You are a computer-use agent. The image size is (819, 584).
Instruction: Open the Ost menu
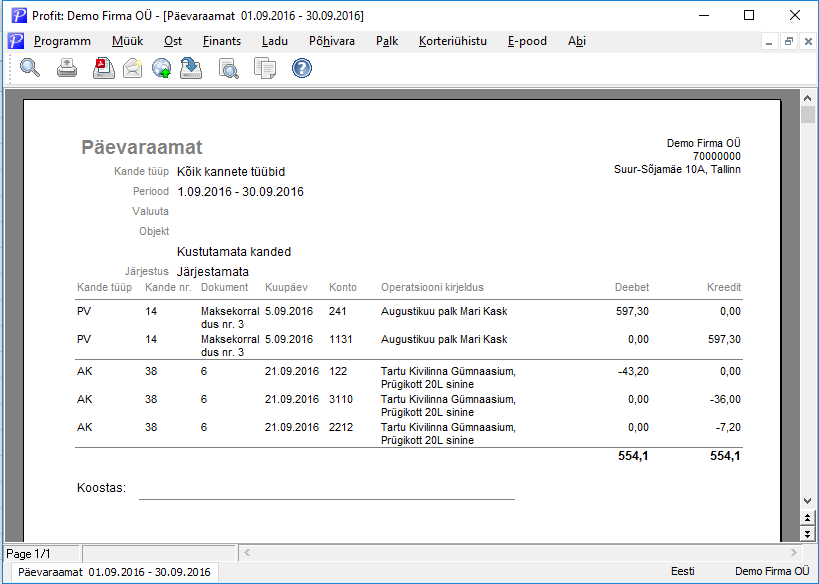(173, 41)
